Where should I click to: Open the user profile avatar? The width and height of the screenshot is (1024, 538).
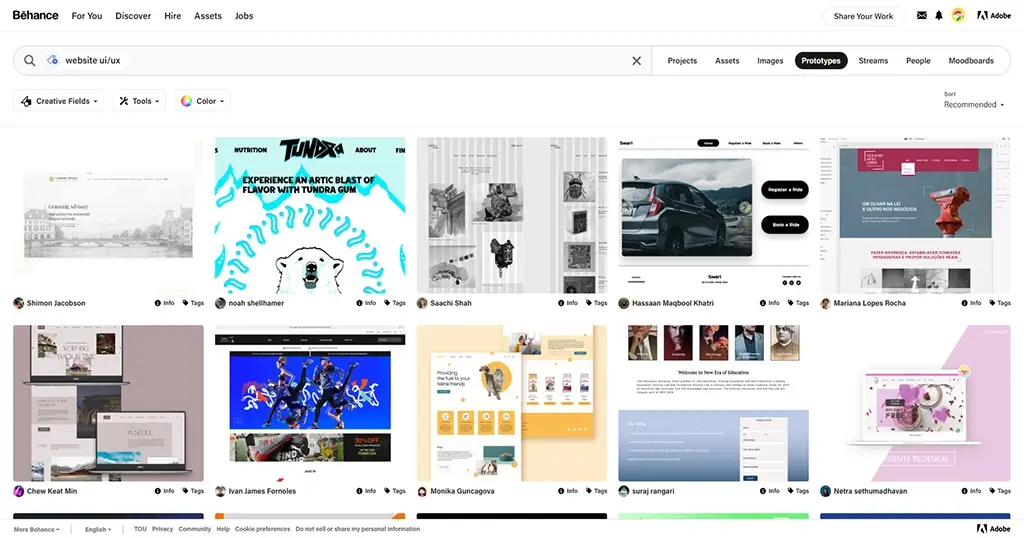click(958, 15)
